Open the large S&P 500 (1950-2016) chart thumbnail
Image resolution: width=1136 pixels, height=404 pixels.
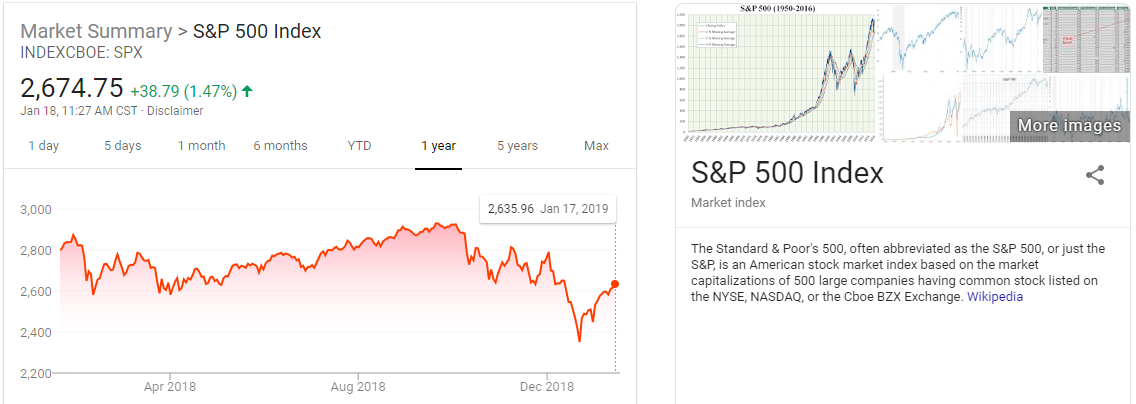778,70
